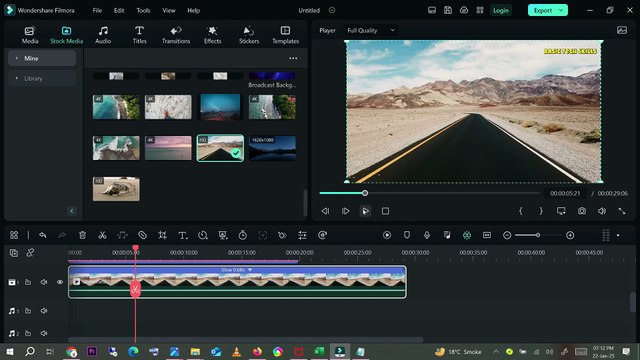This screenshot has height=360, width=640.
Task: Open the Media tab
Action: pos(30,35)
